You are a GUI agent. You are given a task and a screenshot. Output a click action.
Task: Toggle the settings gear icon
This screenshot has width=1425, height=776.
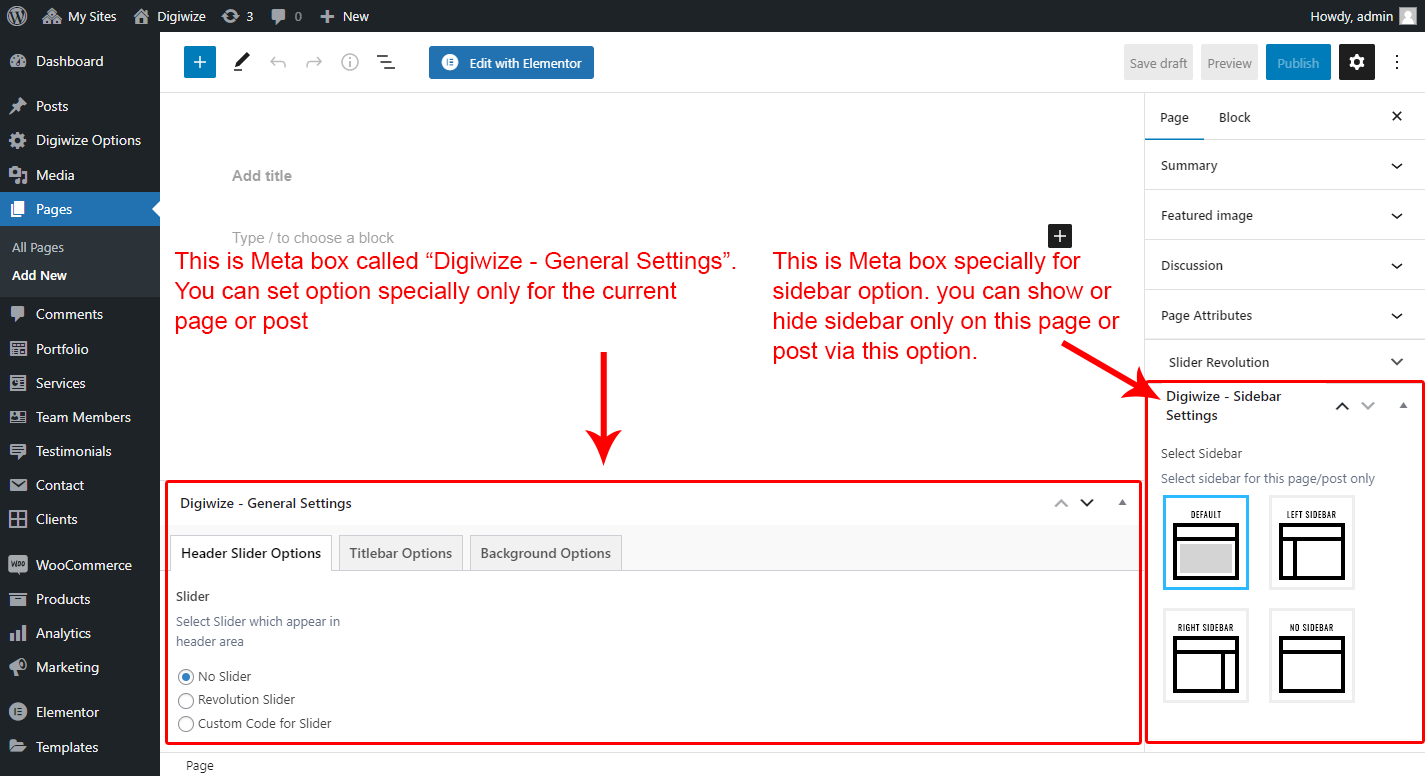point(1356,62)
